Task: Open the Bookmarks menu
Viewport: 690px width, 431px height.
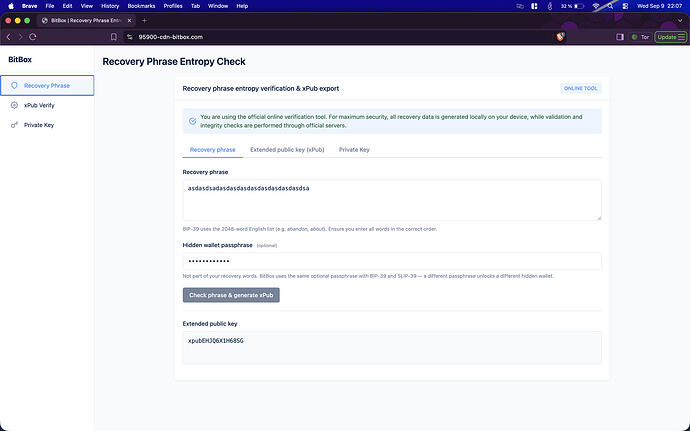Action: point(141,6)
